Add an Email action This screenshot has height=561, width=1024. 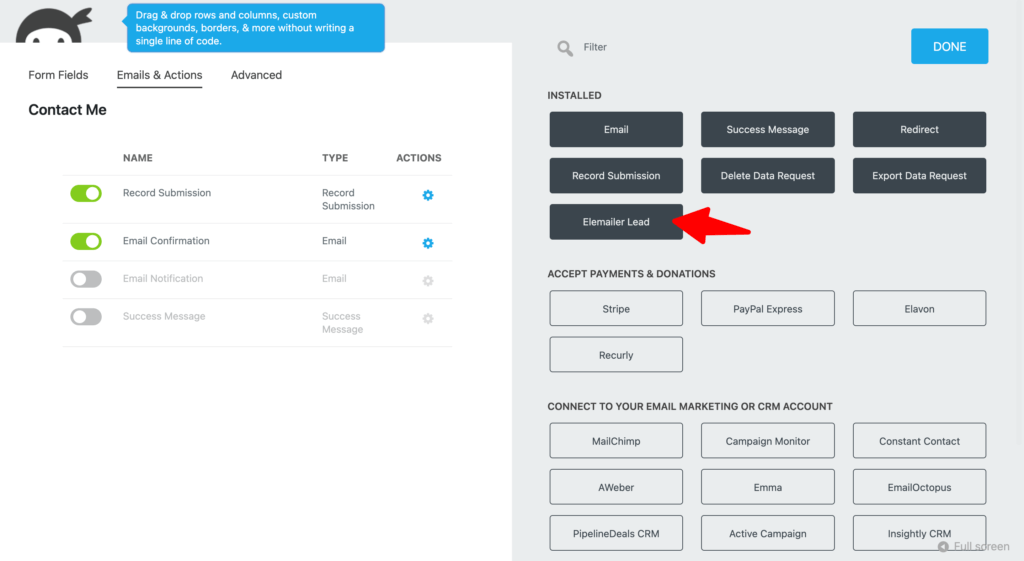click(616, 129)
